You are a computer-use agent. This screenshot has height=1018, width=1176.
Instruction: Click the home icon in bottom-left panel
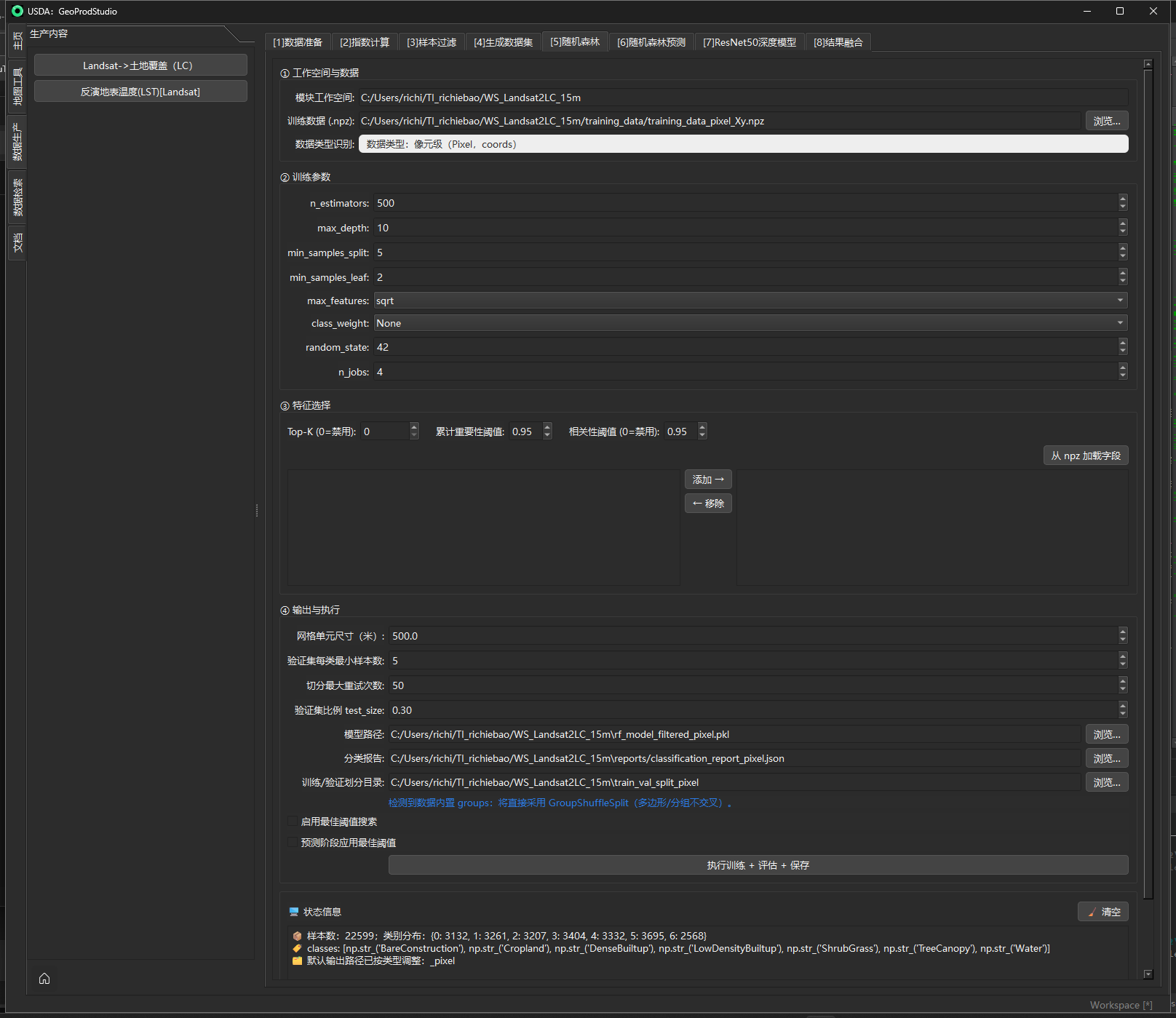tap(44, 978)
